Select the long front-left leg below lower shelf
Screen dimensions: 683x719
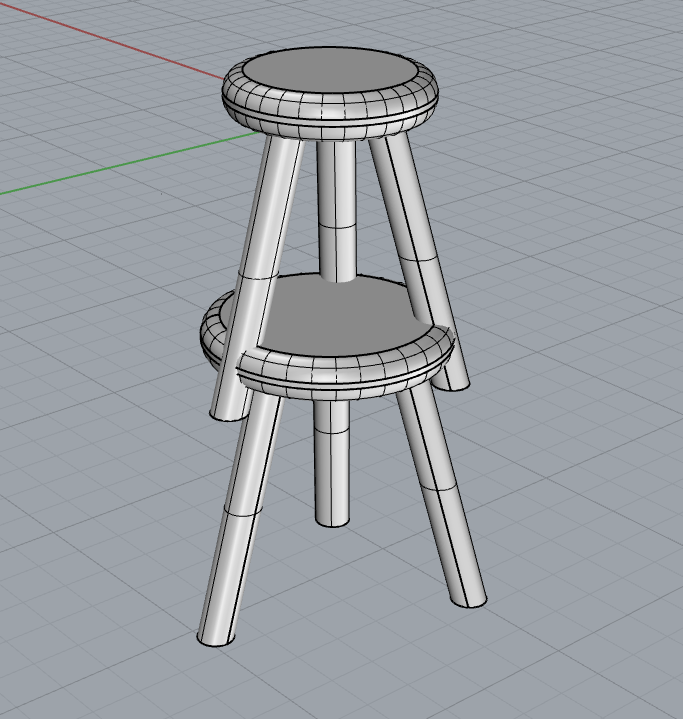(239, 518)
